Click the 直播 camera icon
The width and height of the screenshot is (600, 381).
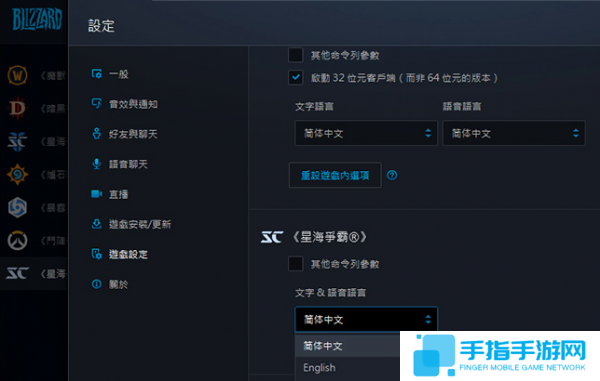[x=96, y=194]
